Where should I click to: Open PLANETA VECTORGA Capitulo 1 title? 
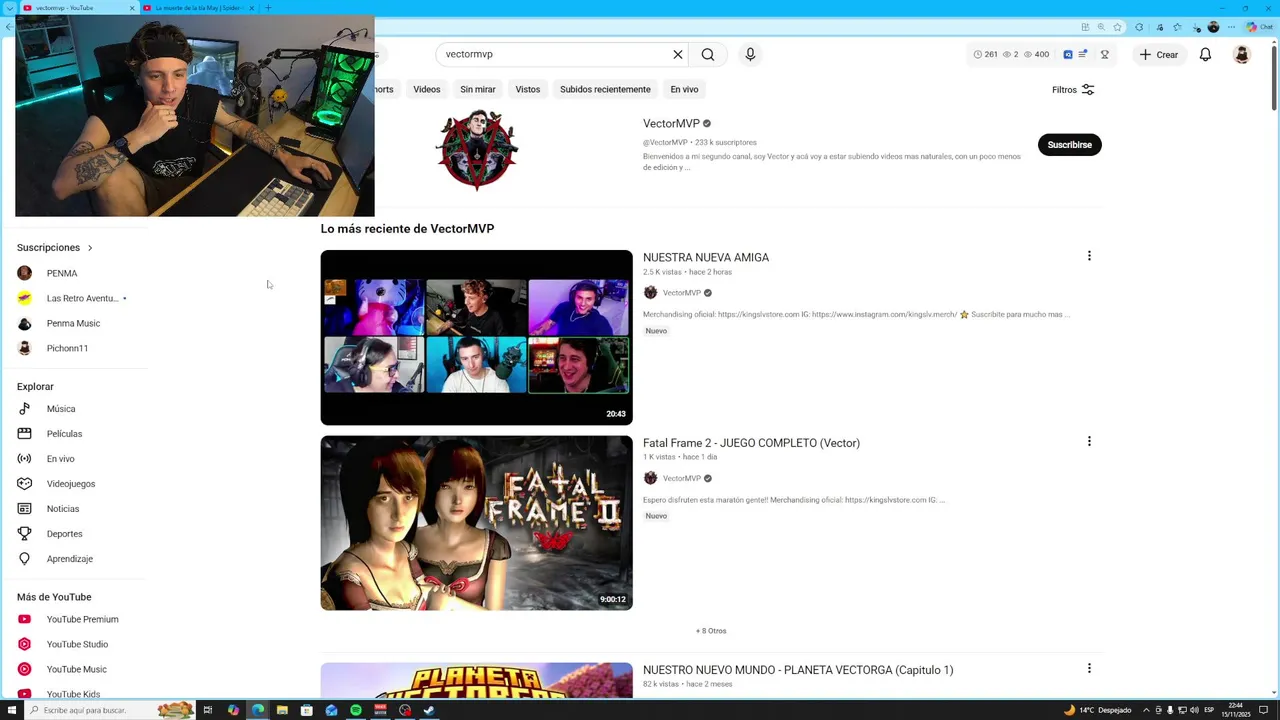click(798, 670)
